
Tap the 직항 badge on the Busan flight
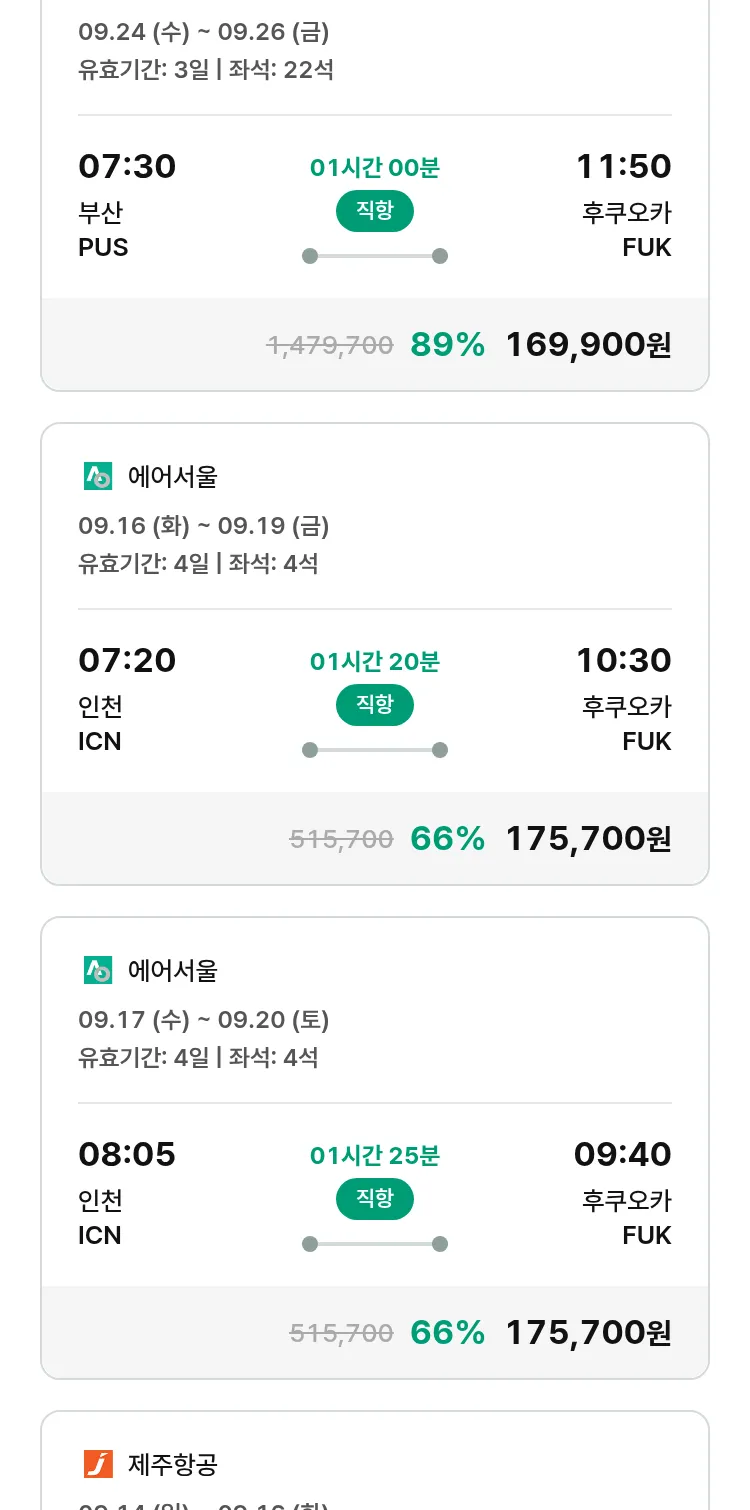click(374, 211)
